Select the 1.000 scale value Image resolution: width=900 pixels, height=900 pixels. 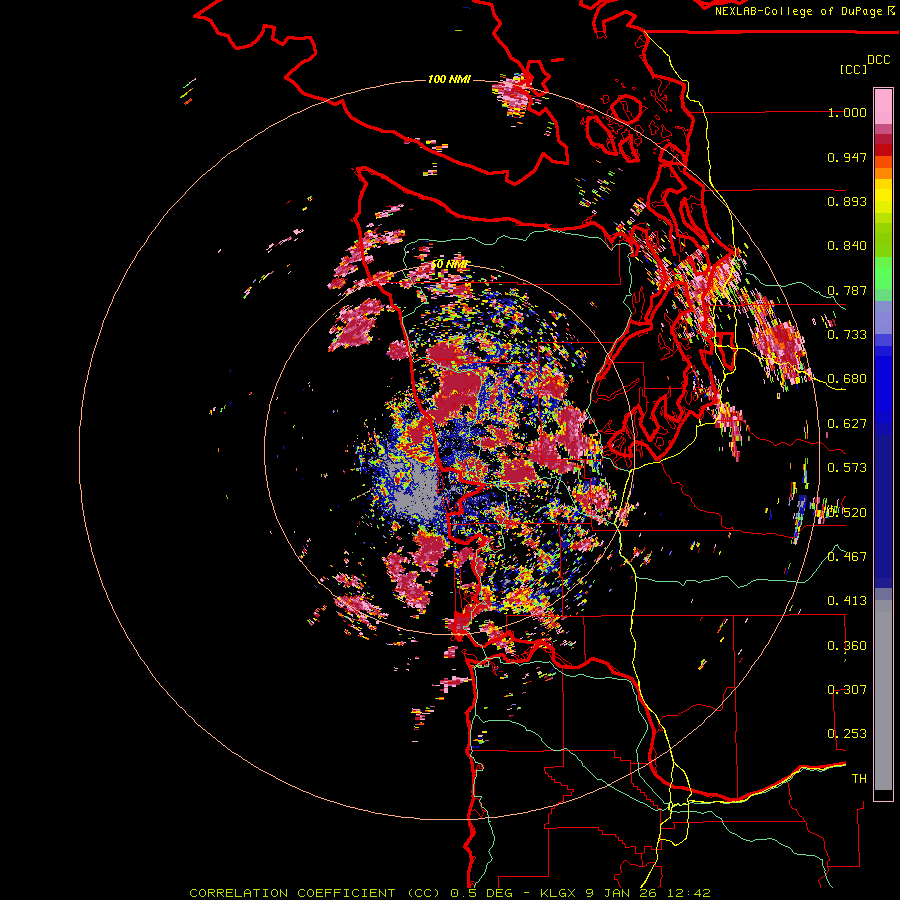pyautogui.click(x=847, y=112)
